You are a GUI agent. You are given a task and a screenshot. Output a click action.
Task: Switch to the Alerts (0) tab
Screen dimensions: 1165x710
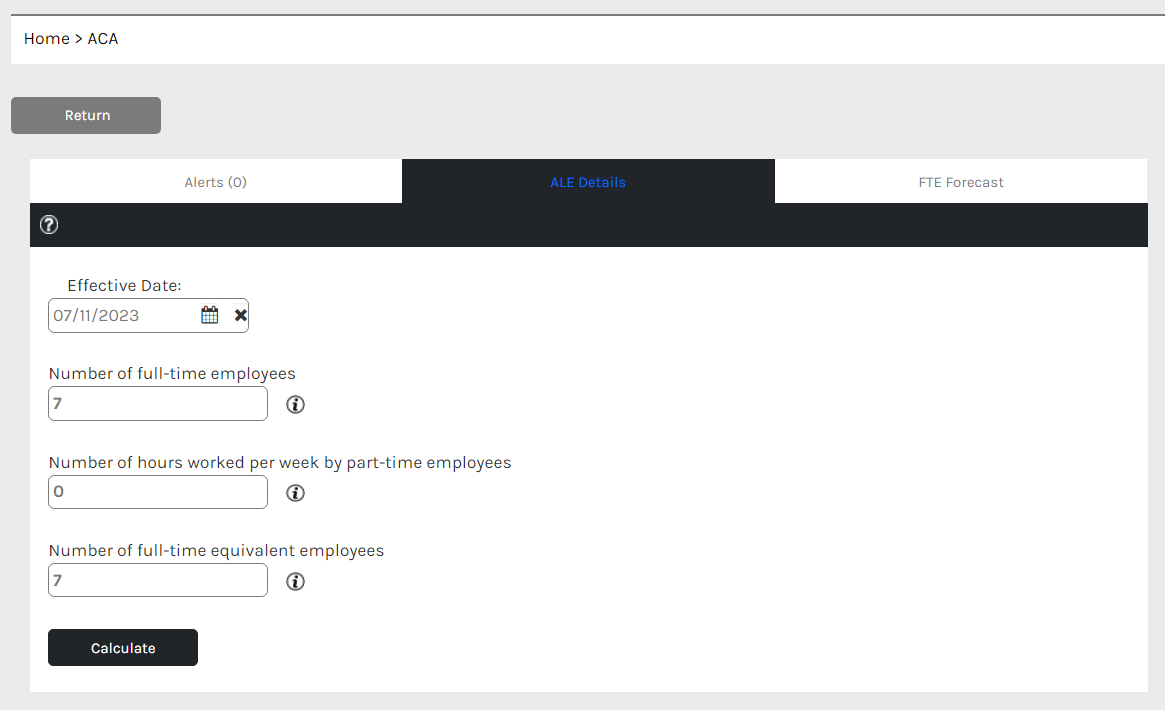pyautogui.click(x=215, y=182)
